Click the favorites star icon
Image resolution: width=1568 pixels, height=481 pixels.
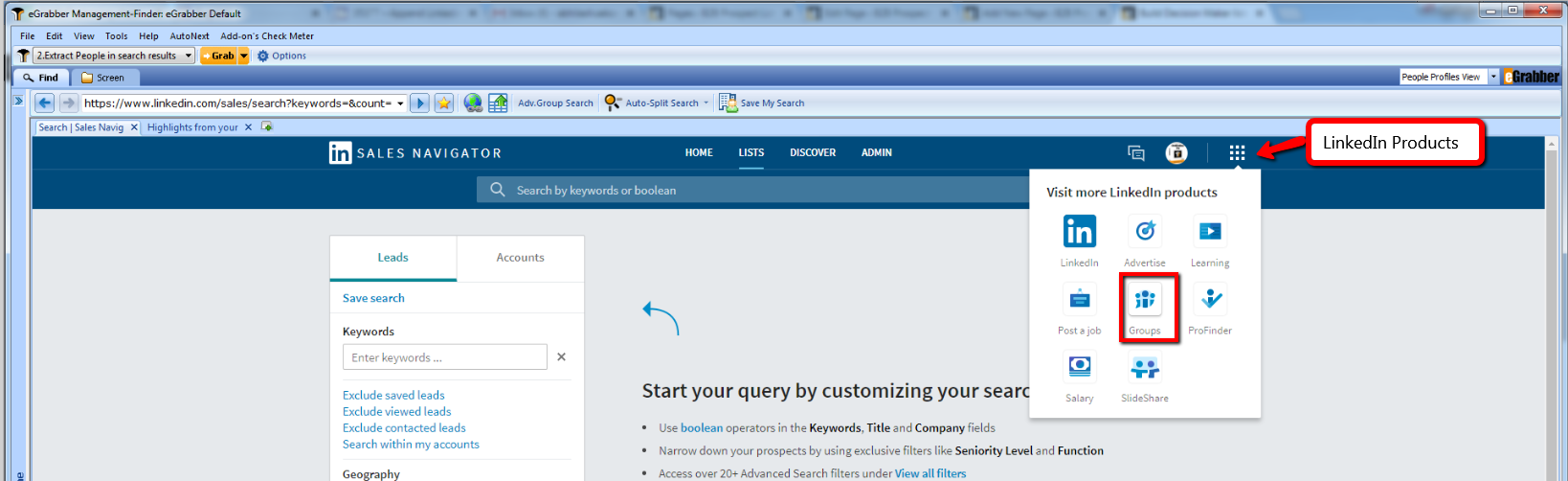[444, 103]
